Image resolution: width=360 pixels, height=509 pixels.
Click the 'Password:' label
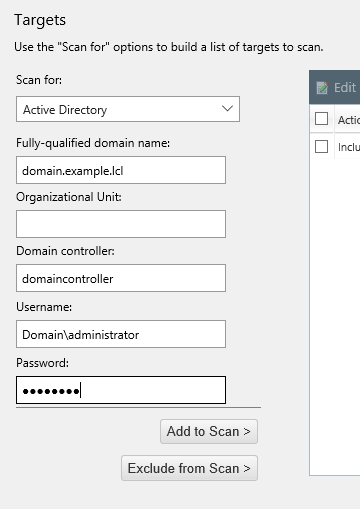pos(42,363)
